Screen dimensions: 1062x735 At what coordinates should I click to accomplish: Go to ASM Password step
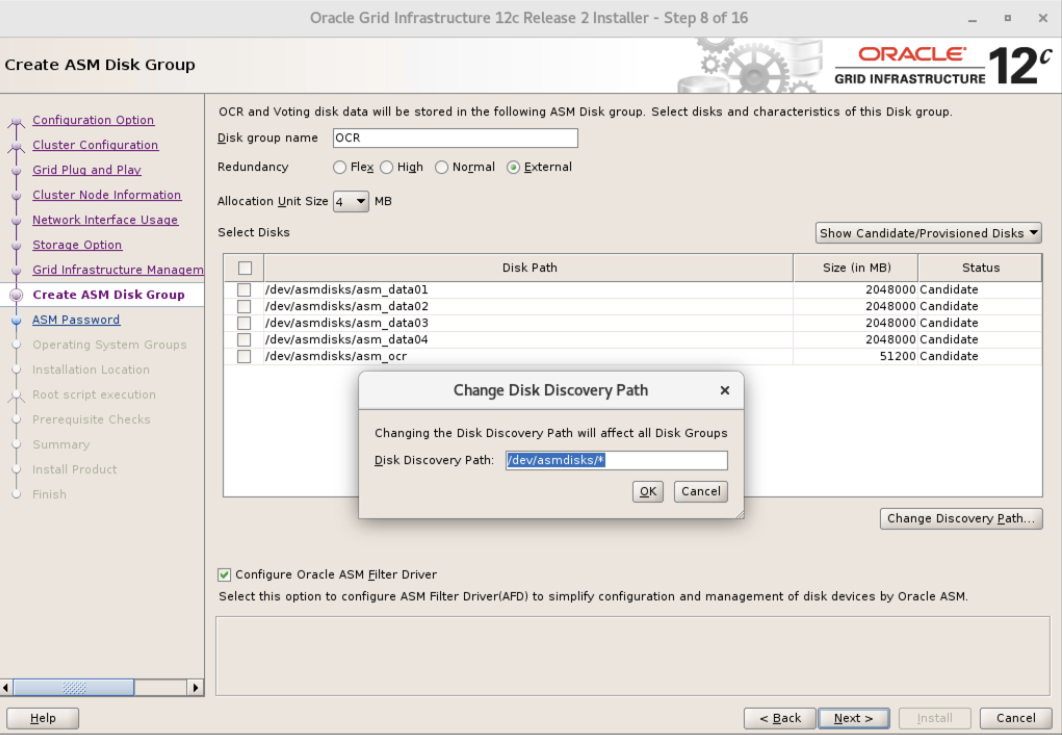tap(76, 320)
